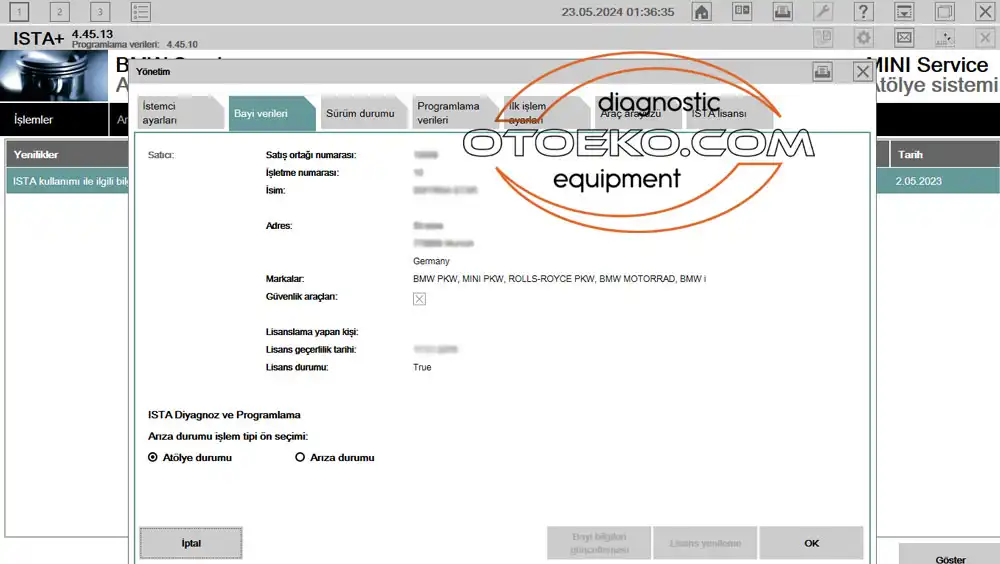Toggle the Güvenlik araçları checkbox

[419, 299]
